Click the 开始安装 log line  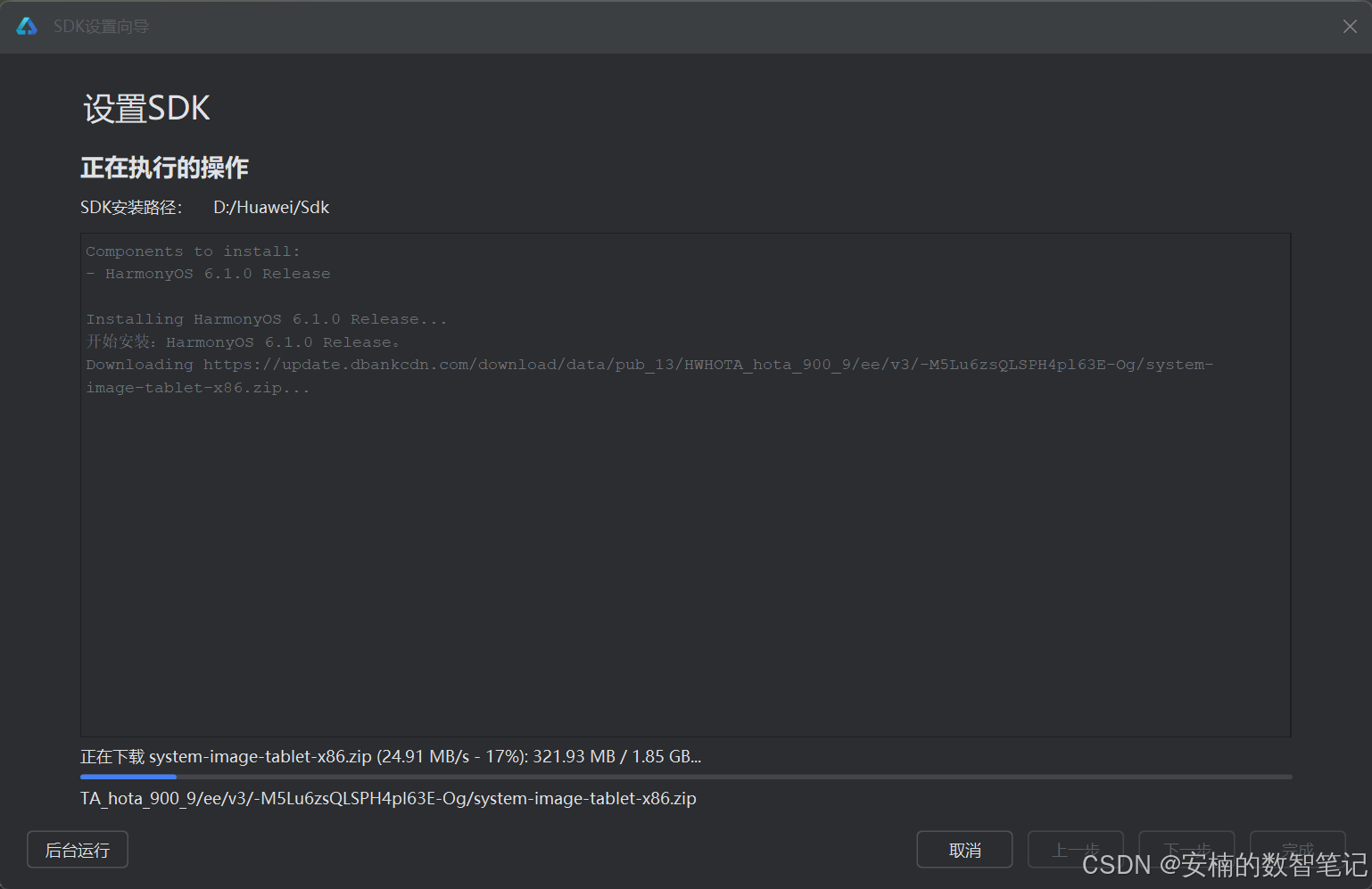(243, 342)
